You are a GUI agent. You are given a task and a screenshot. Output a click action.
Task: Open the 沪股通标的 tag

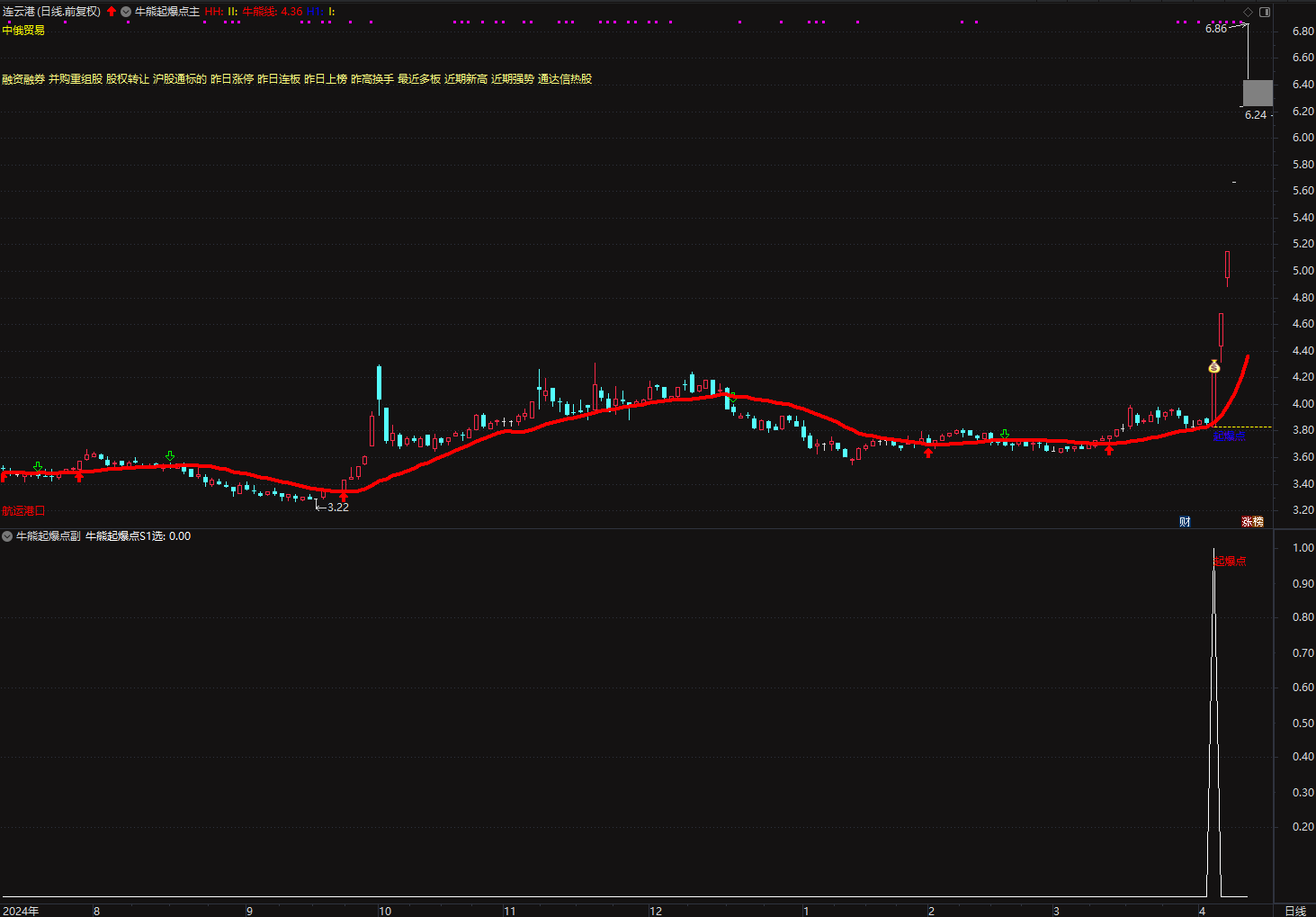[180, 79]
